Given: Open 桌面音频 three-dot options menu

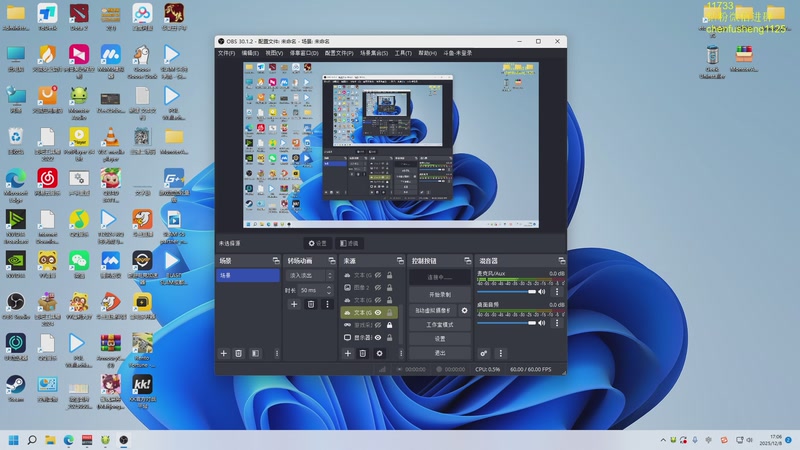Looking at the screenshot, I should [x=557, y=323].
